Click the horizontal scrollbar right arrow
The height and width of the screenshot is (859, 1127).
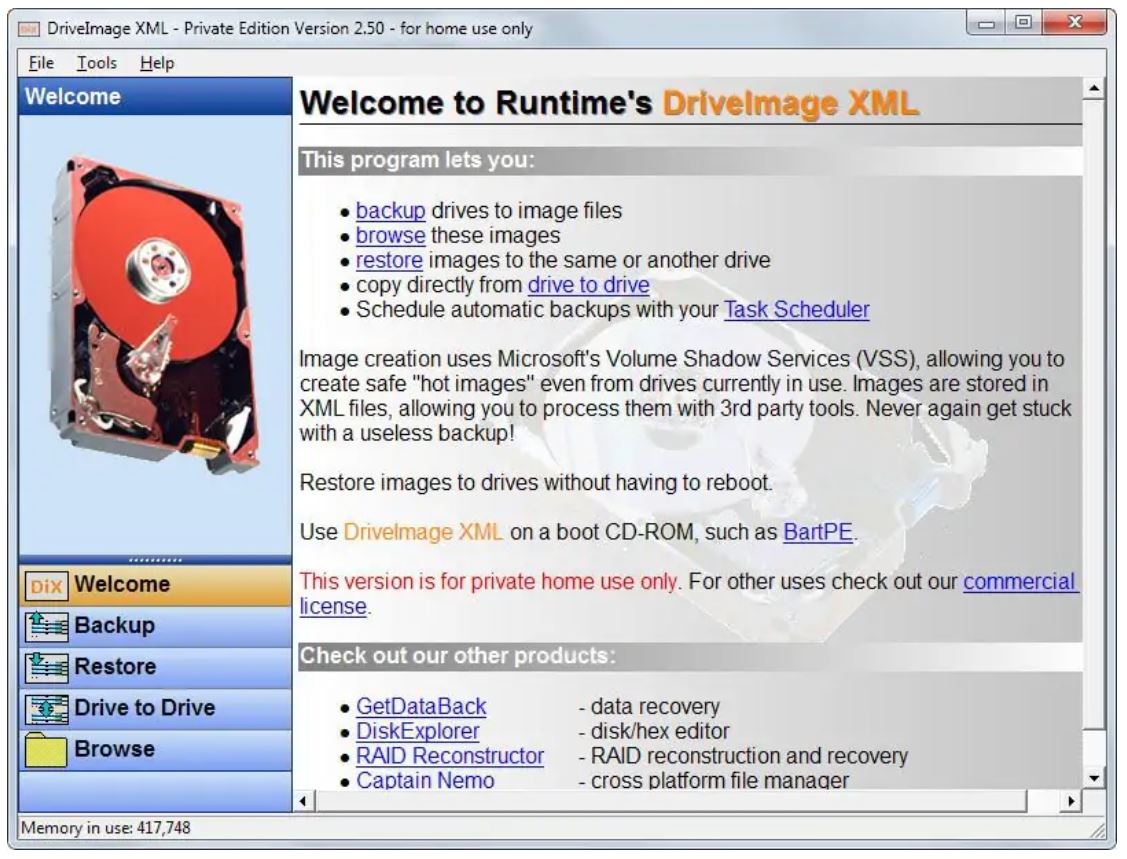(1073, 801)
